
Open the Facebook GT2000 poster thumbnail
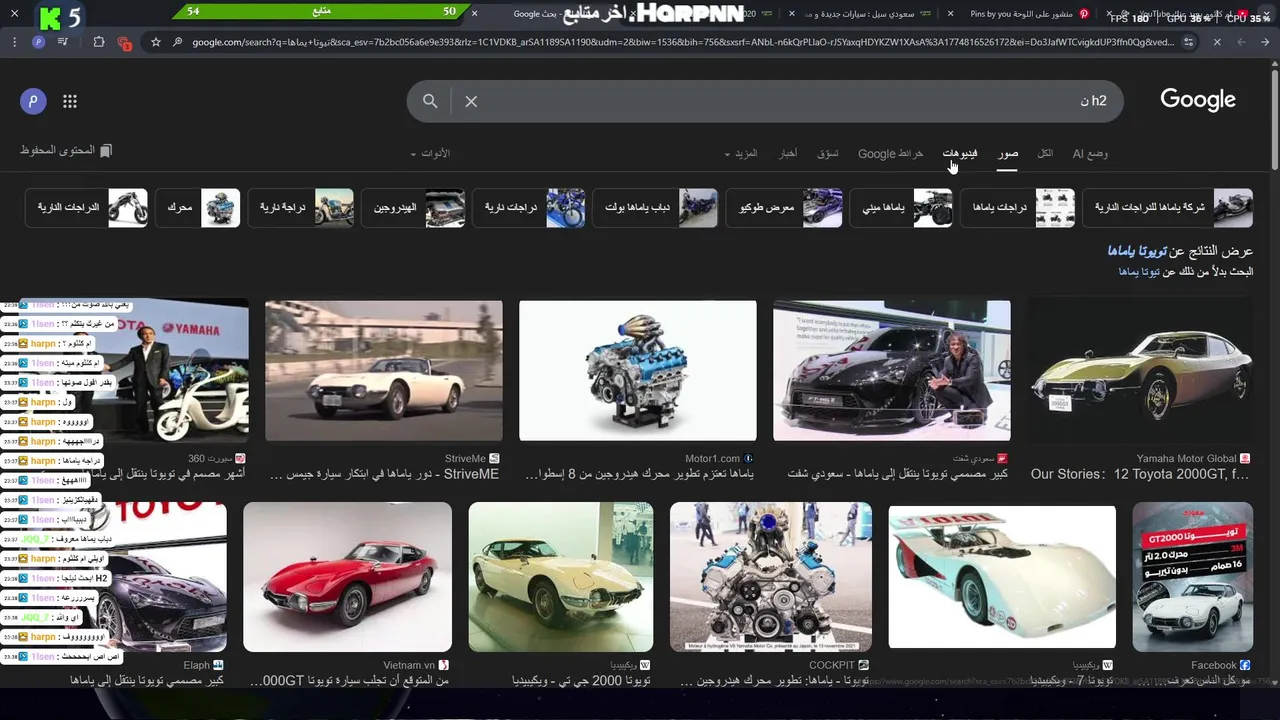pyautogui.click(x=1192, y=577)
